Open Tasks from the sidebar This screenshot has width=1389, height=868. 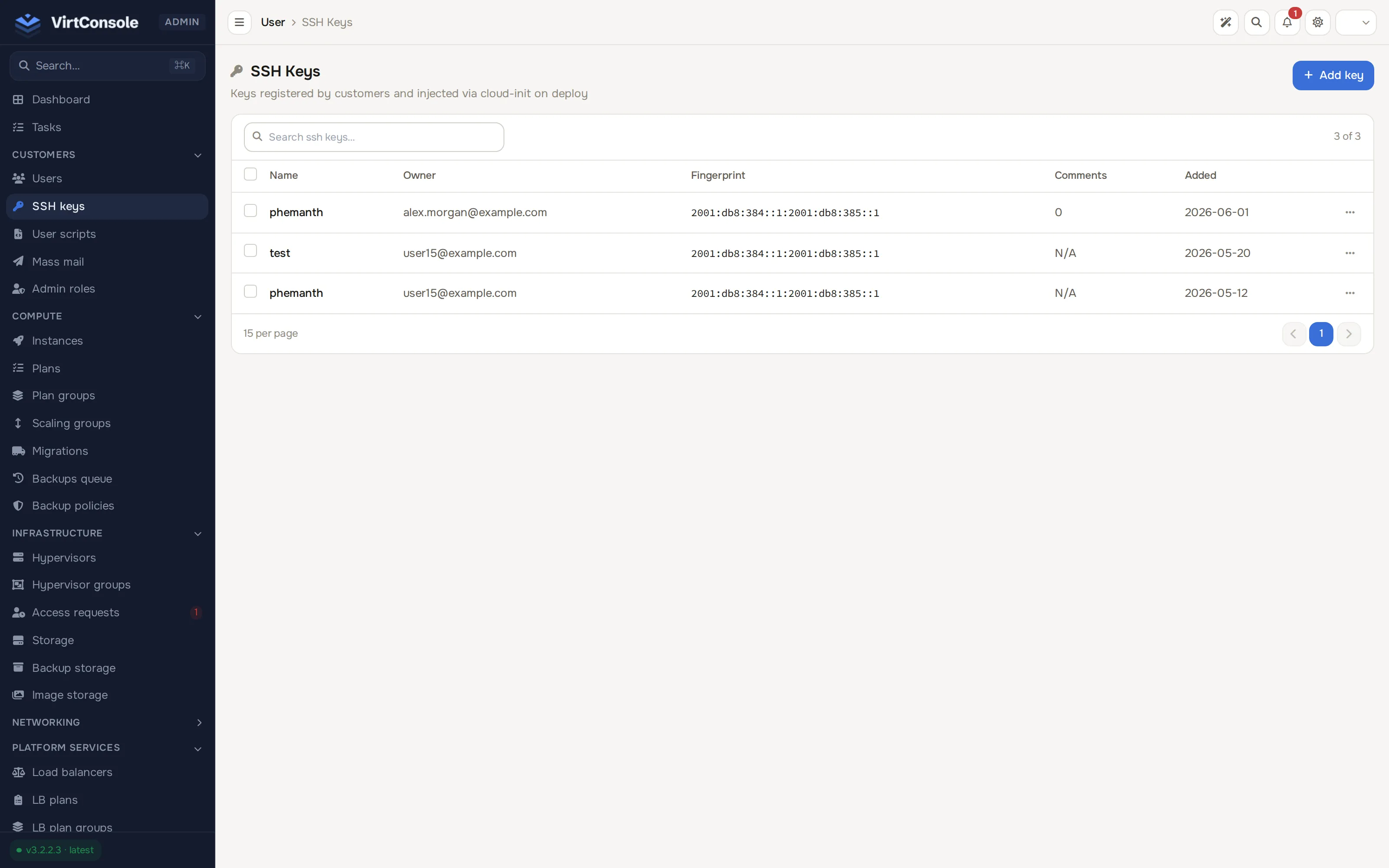(107, 128)
